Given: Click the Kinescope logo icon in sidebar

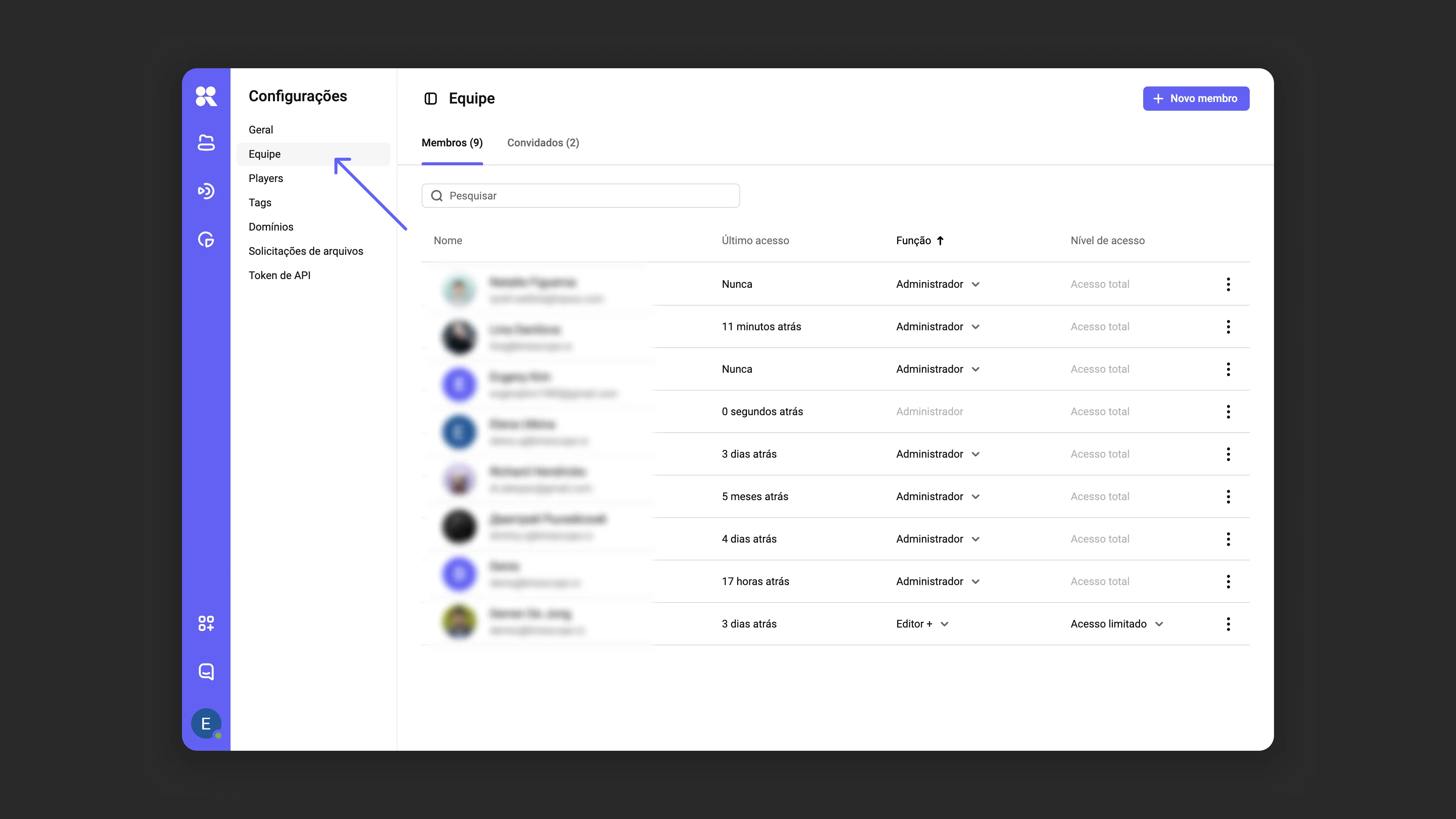Looking at the screenshot, I should click(206, 96).
